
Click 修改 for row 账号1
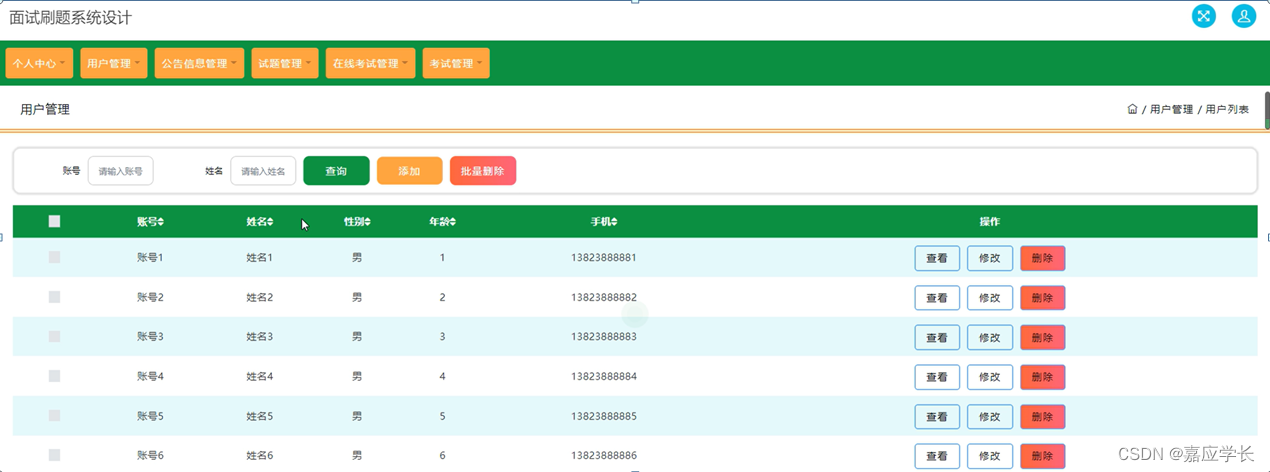pyautogui.click(x=990, y=258)
